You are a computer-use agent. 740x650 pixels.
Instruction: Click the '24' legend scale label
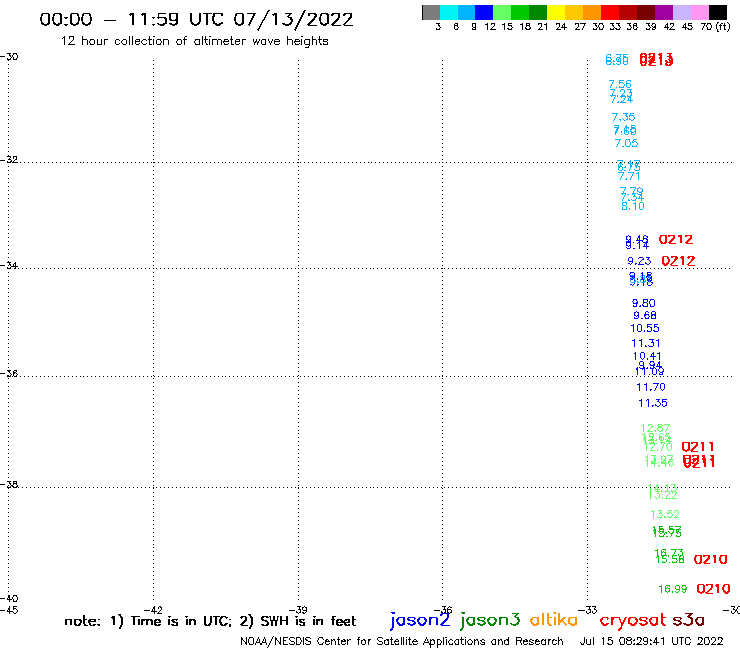tap(561, 27)
